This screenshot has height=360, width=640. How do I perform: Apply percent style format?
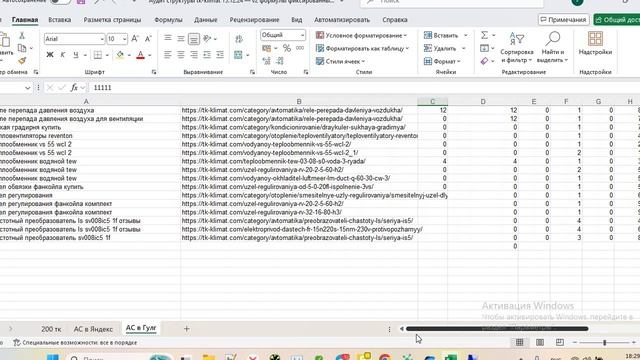[287, 48]
